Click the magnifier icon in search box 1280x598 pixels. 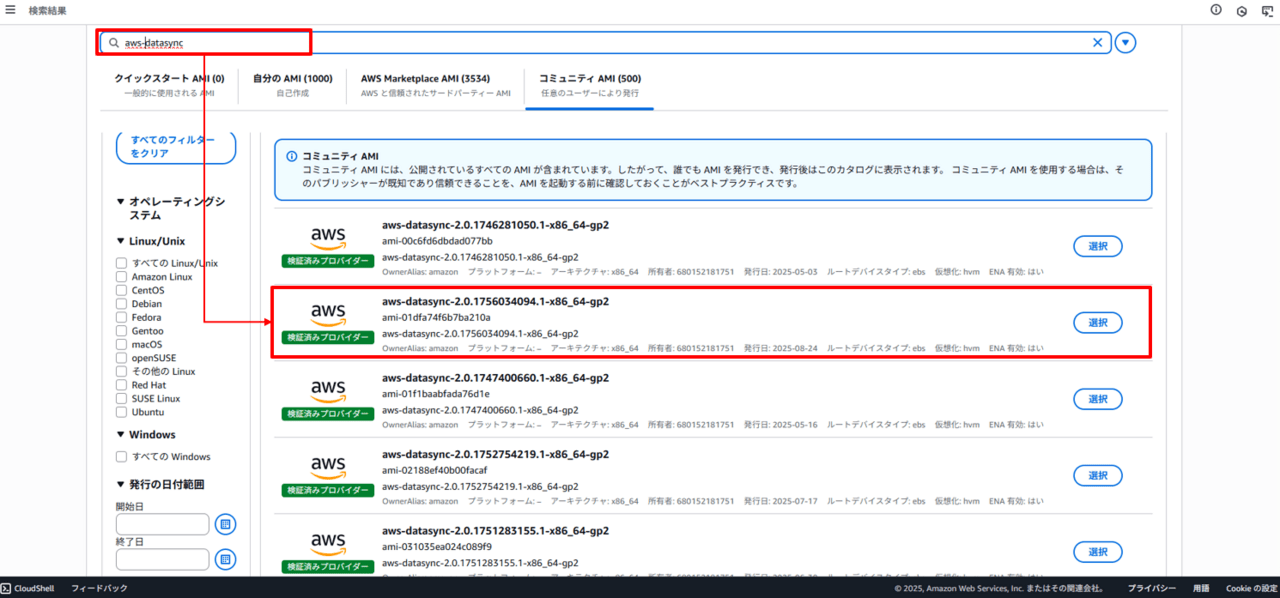(114, 43)
